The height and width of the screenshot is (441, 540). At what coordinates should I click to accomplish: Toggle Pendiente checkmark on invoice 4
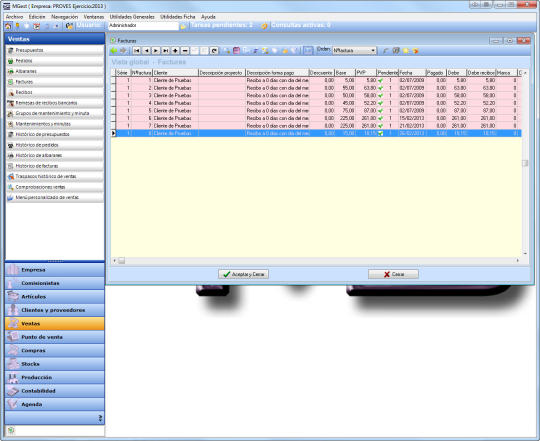(381, 103)
